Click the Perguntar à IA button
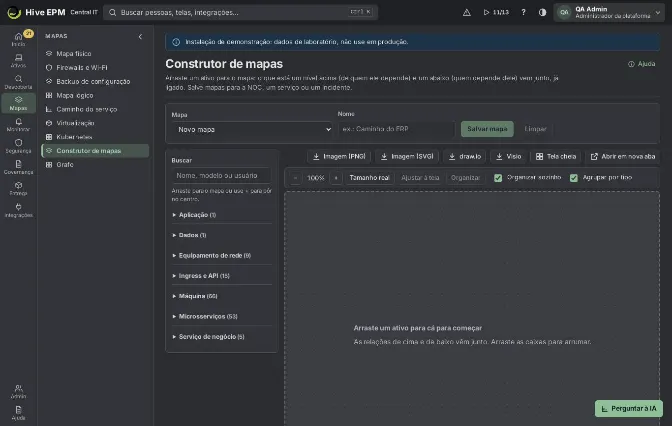Viewport: 672px width, 426px height. pos(629,408)
